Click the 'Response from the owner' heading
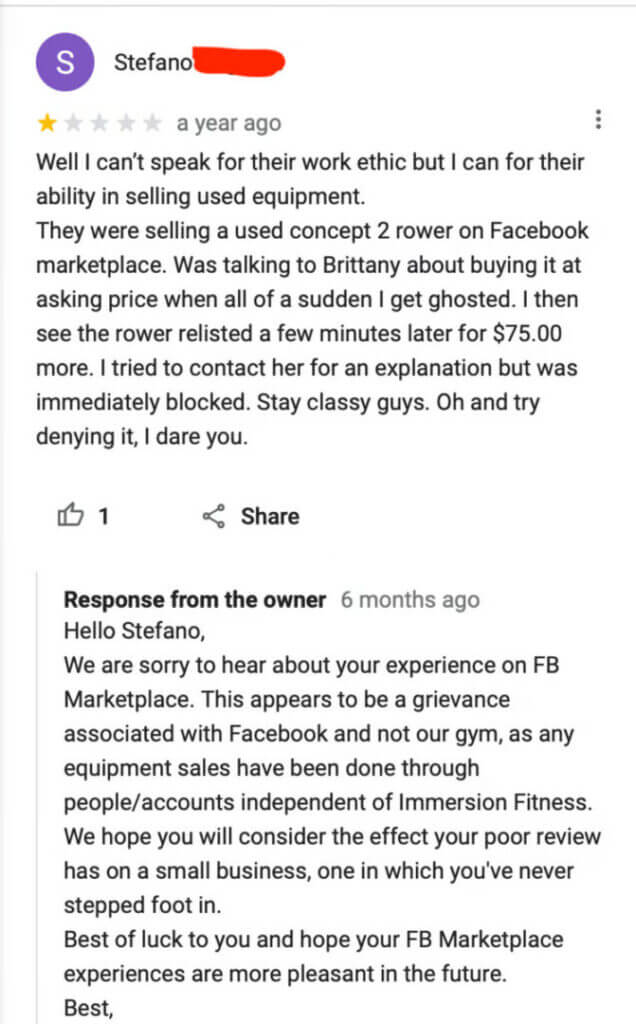This screenshot has height=1024, width=636. tap(195, 600)
